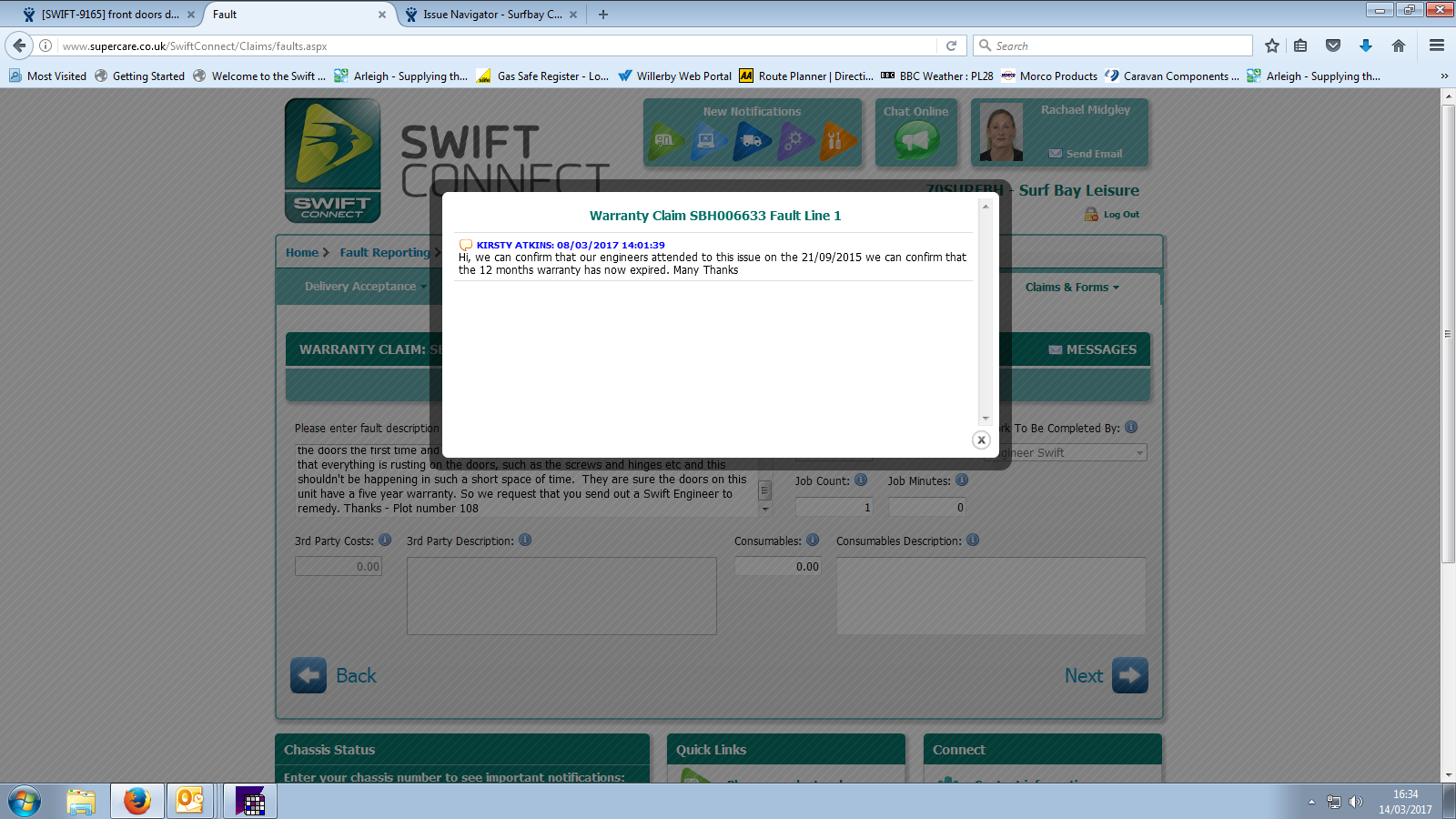Open the Fault Reporting breadcrumb link

pyautogui.click(x=385, y=253)
